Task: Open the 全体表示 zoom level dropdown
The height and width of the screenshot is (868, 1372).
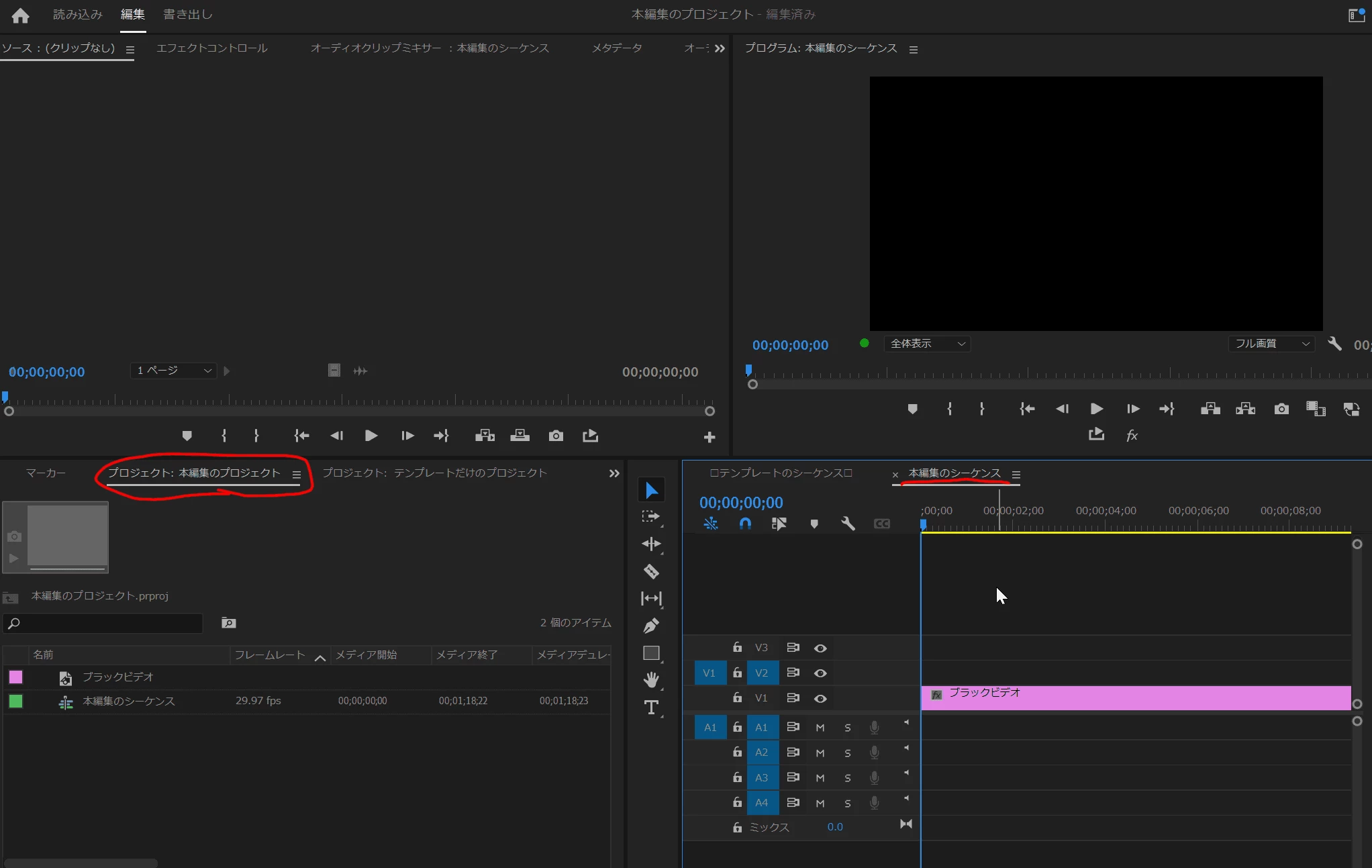Action: 927,344
